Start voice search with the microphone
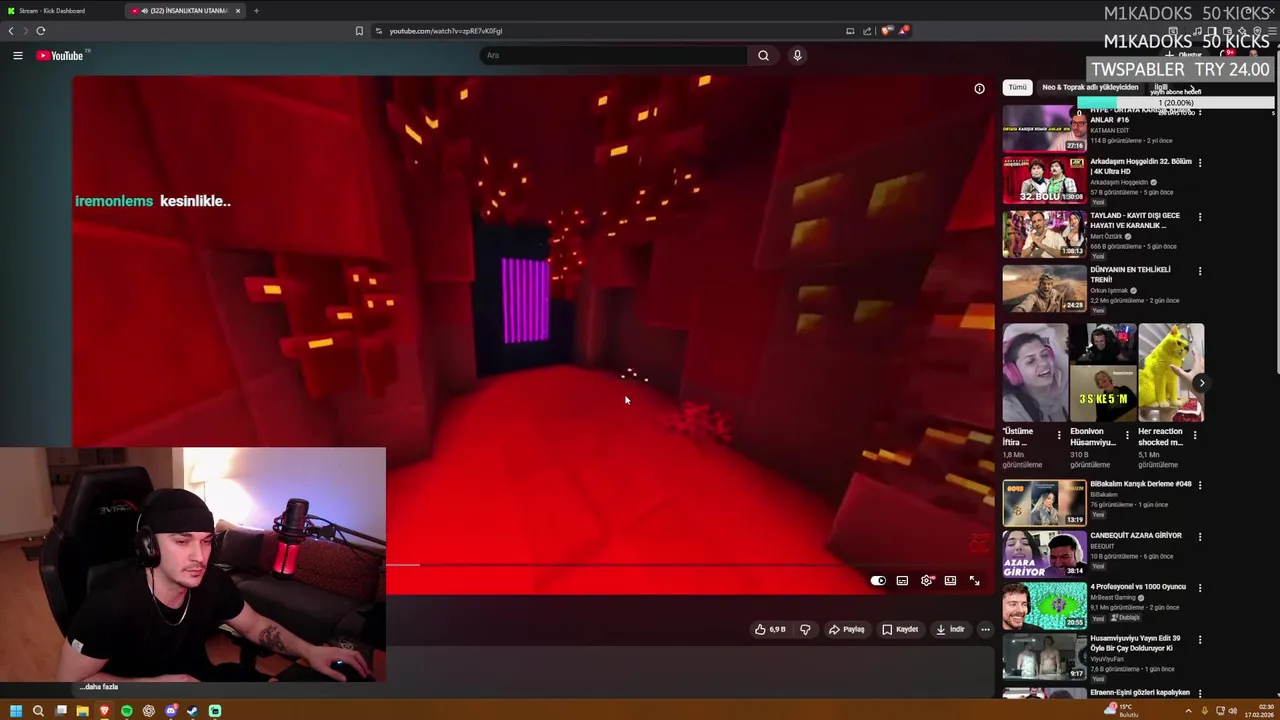Viewport: 1280px width, 720px height. pyautogui.click(x=797, y=55)
